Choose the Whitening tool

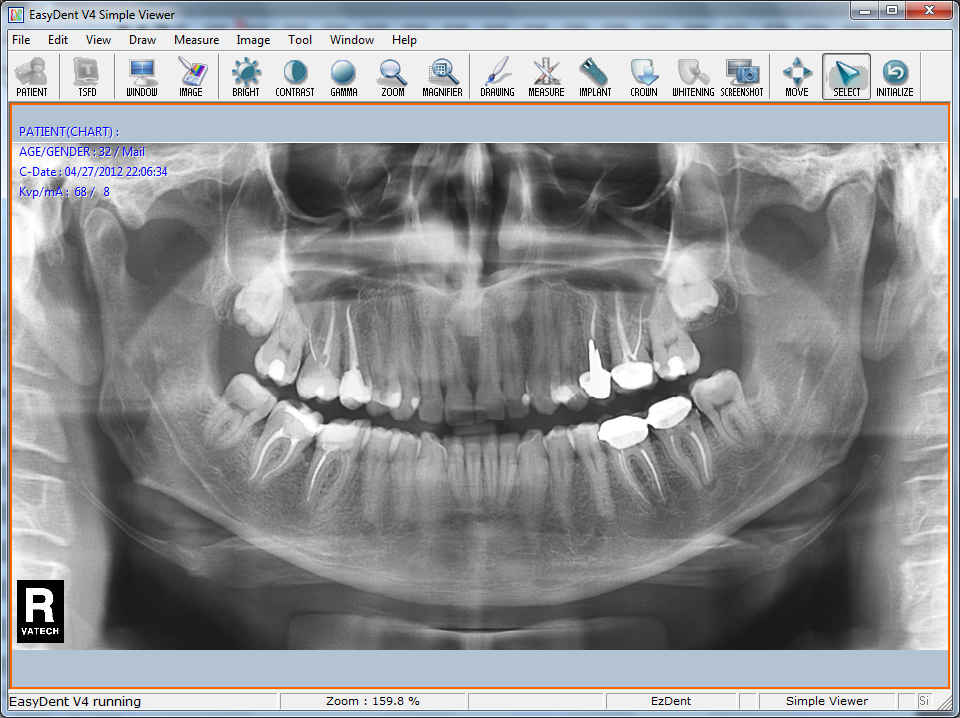click(x=693, y=77)
